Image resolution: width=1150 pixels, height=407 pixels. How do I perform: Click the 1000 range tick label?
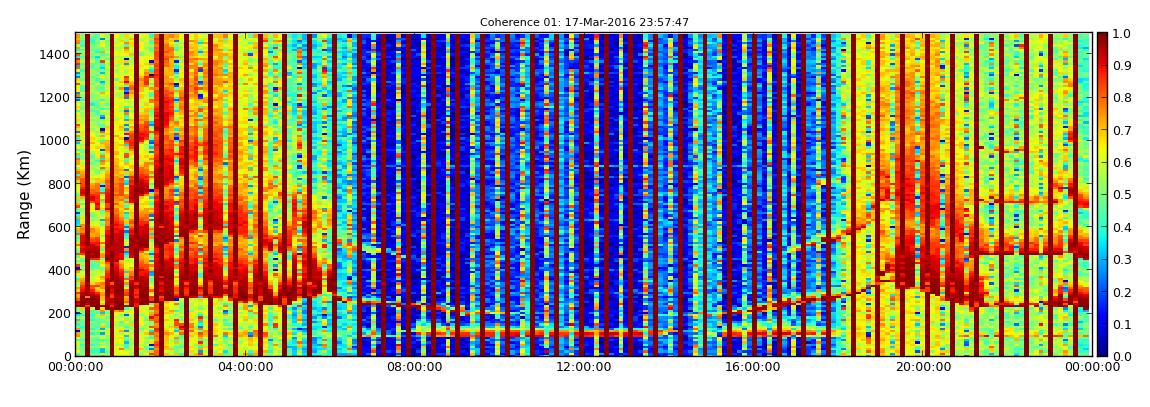point(56,141)
